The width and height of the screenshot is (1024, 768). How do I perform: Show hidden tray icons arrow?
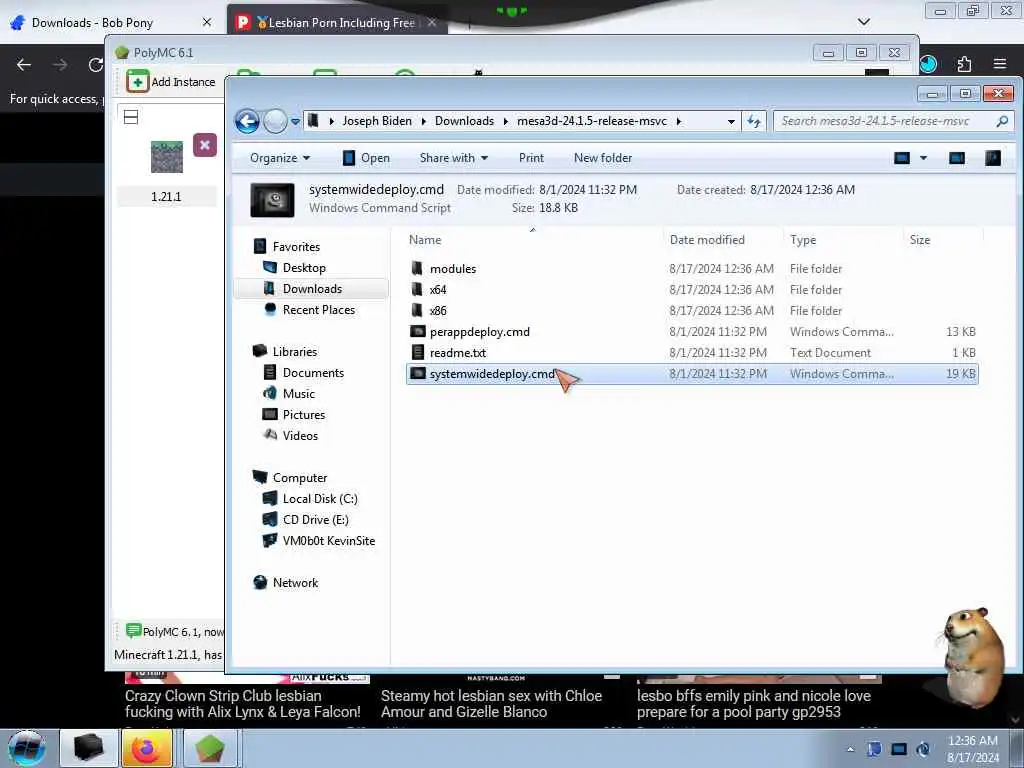coord(850,749)
